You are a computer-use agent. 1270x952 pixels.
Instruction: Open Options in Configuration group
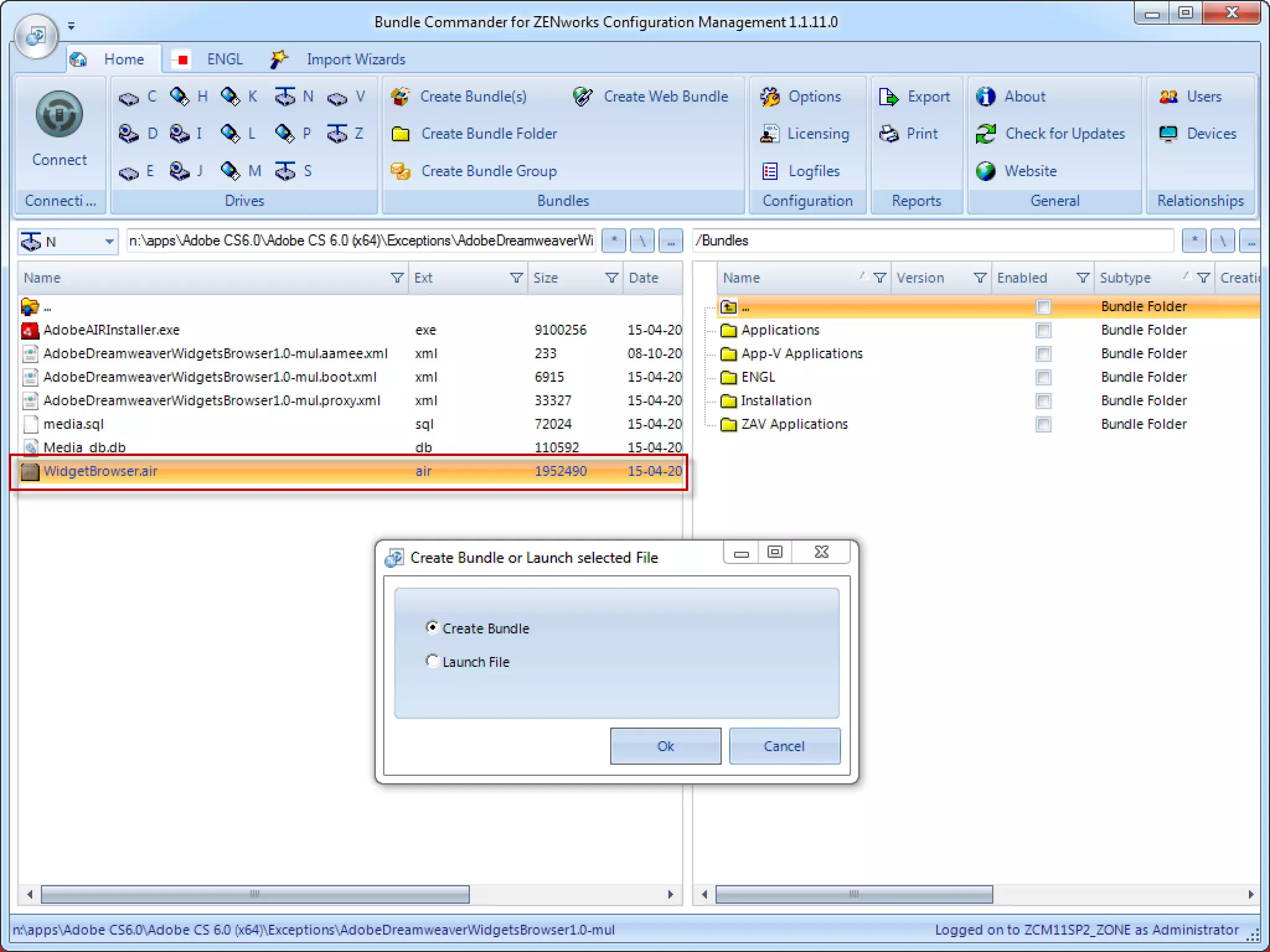[x=801, y=97]
